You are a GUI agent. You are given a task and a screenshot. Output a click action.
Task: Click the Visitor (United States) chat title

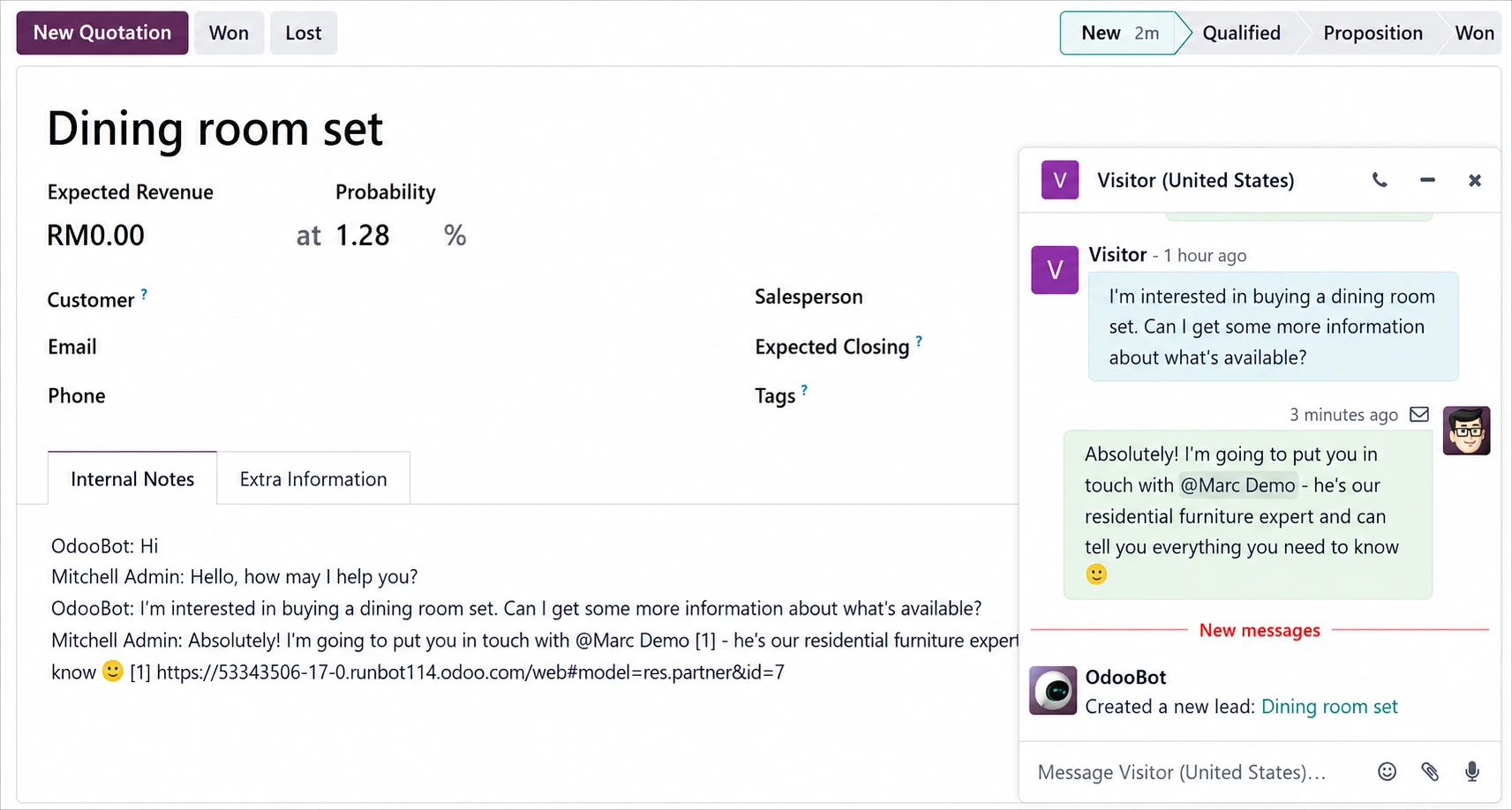pyautogui.click(x=1195, y=180)
